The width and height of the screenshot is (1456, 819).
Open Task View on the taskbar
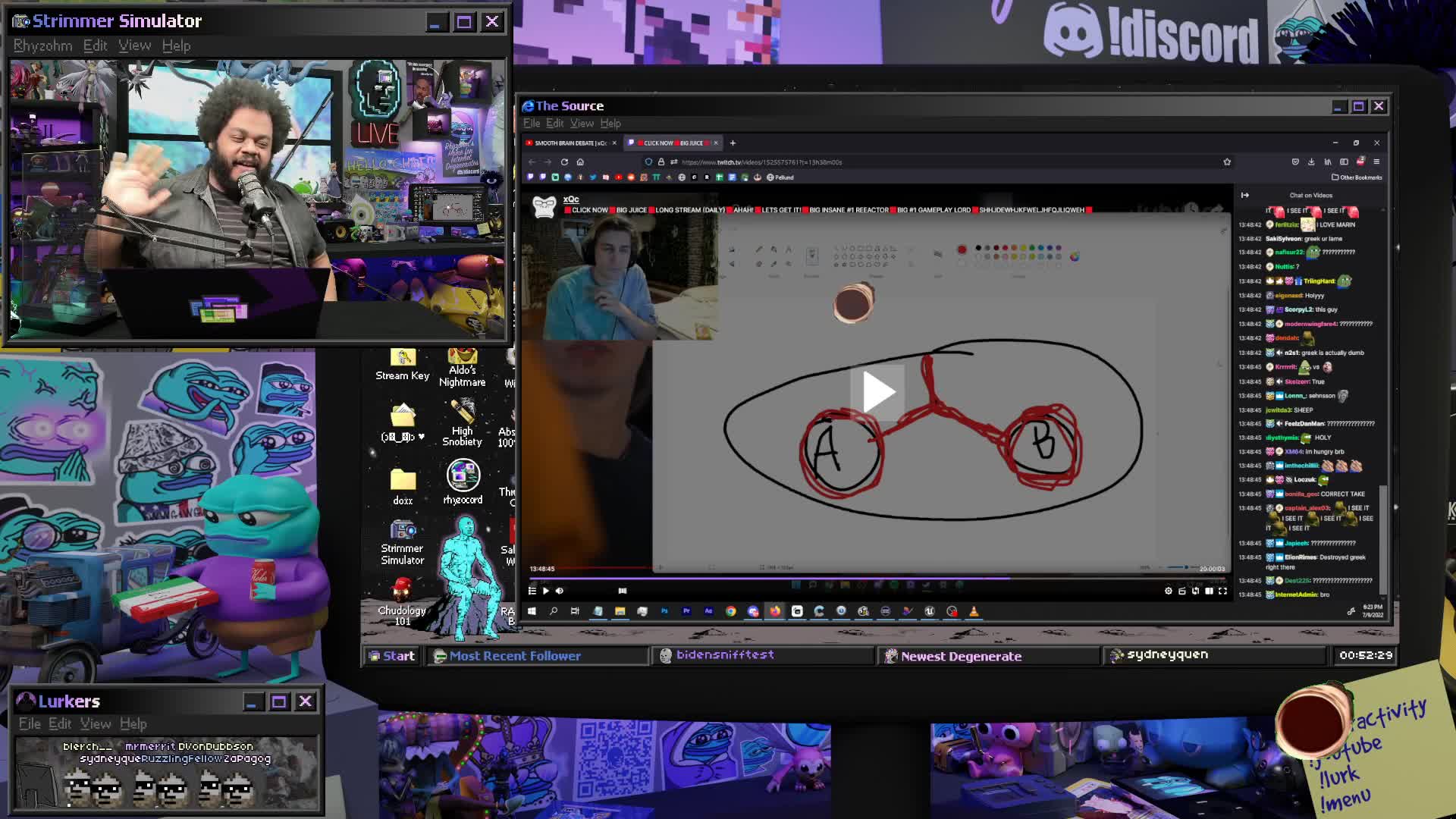click(576, 611)
